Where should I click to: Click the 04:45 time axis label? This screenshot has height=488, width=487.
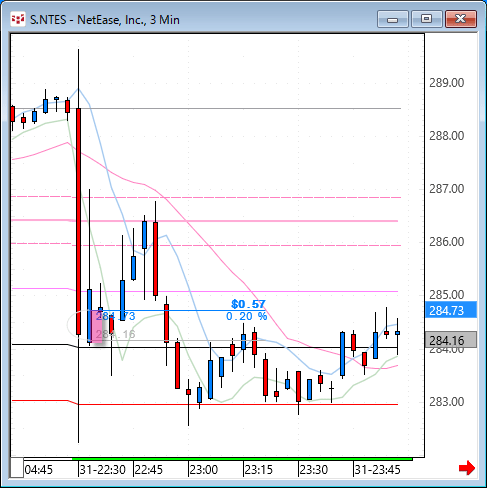tap(38, 470)
